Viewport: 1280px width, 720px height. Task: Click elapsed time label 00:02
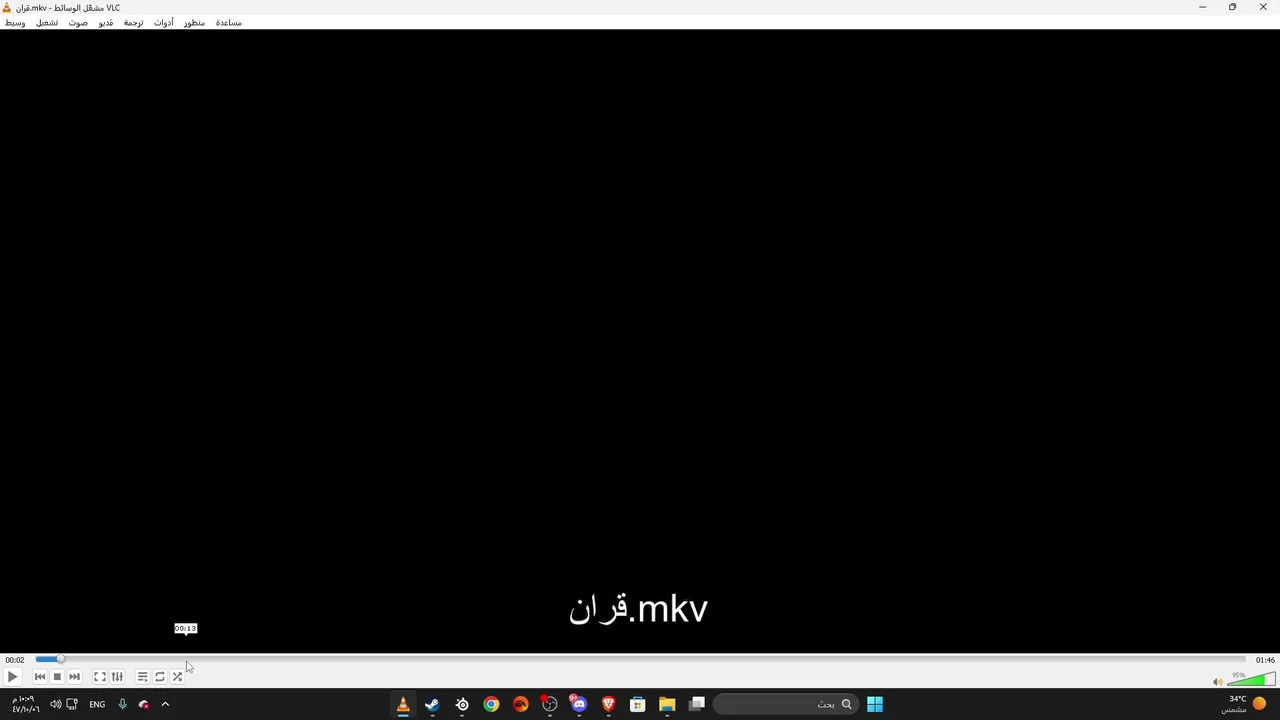pos(14,660)
